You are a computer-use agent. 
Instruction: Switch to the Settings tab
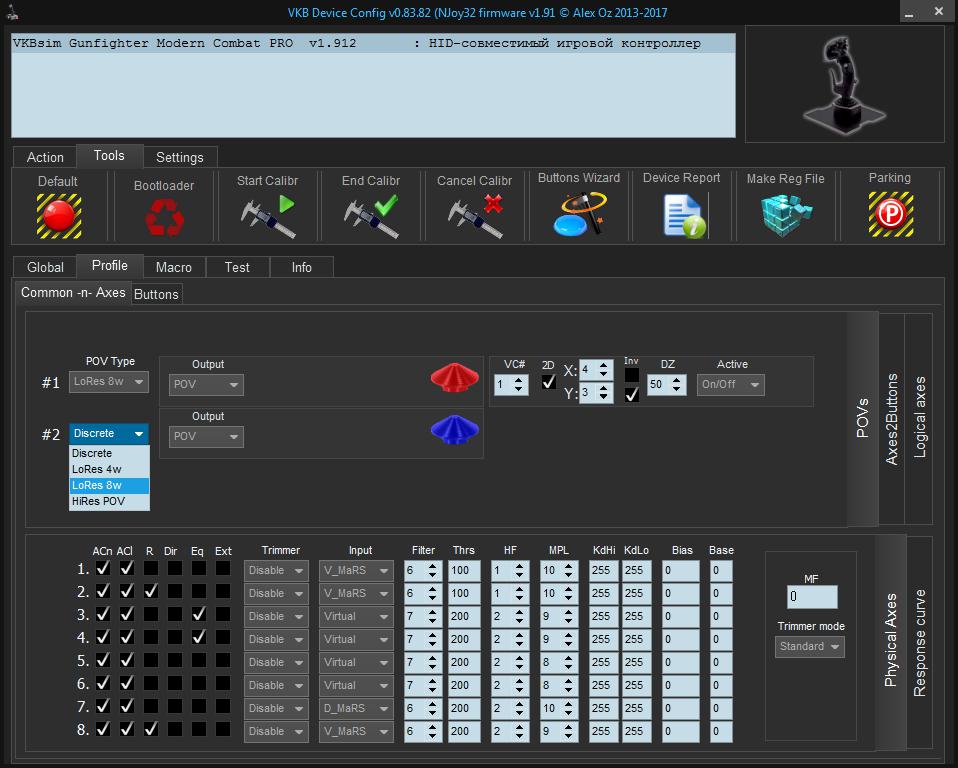coord(180,157)
